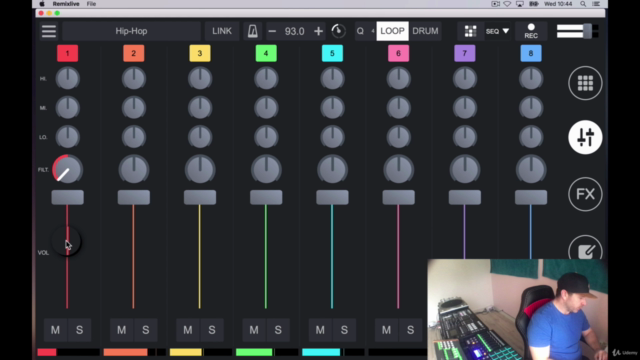The height and width of the screenshot is (360, 640).
Task: Open the SEQ dropdown arrow
Action: (x=506, y=31)
